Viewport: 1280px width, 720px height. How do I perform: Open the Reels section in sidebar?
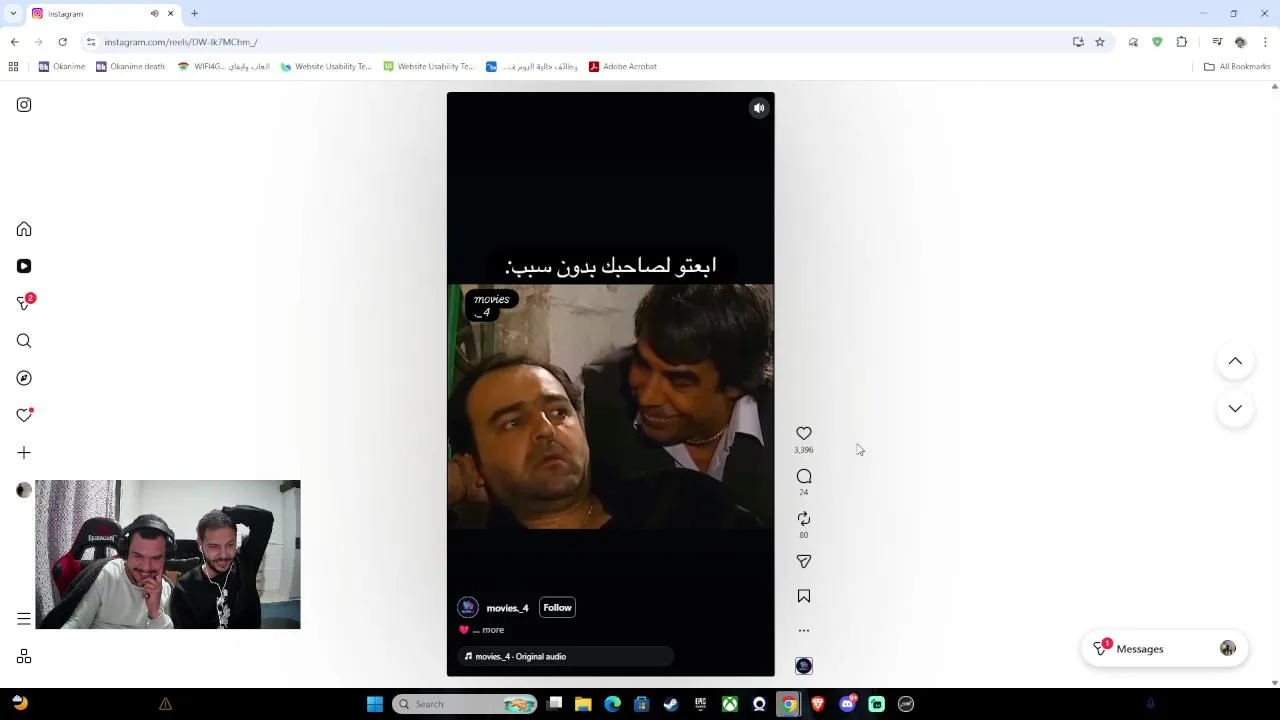point(24,266)
